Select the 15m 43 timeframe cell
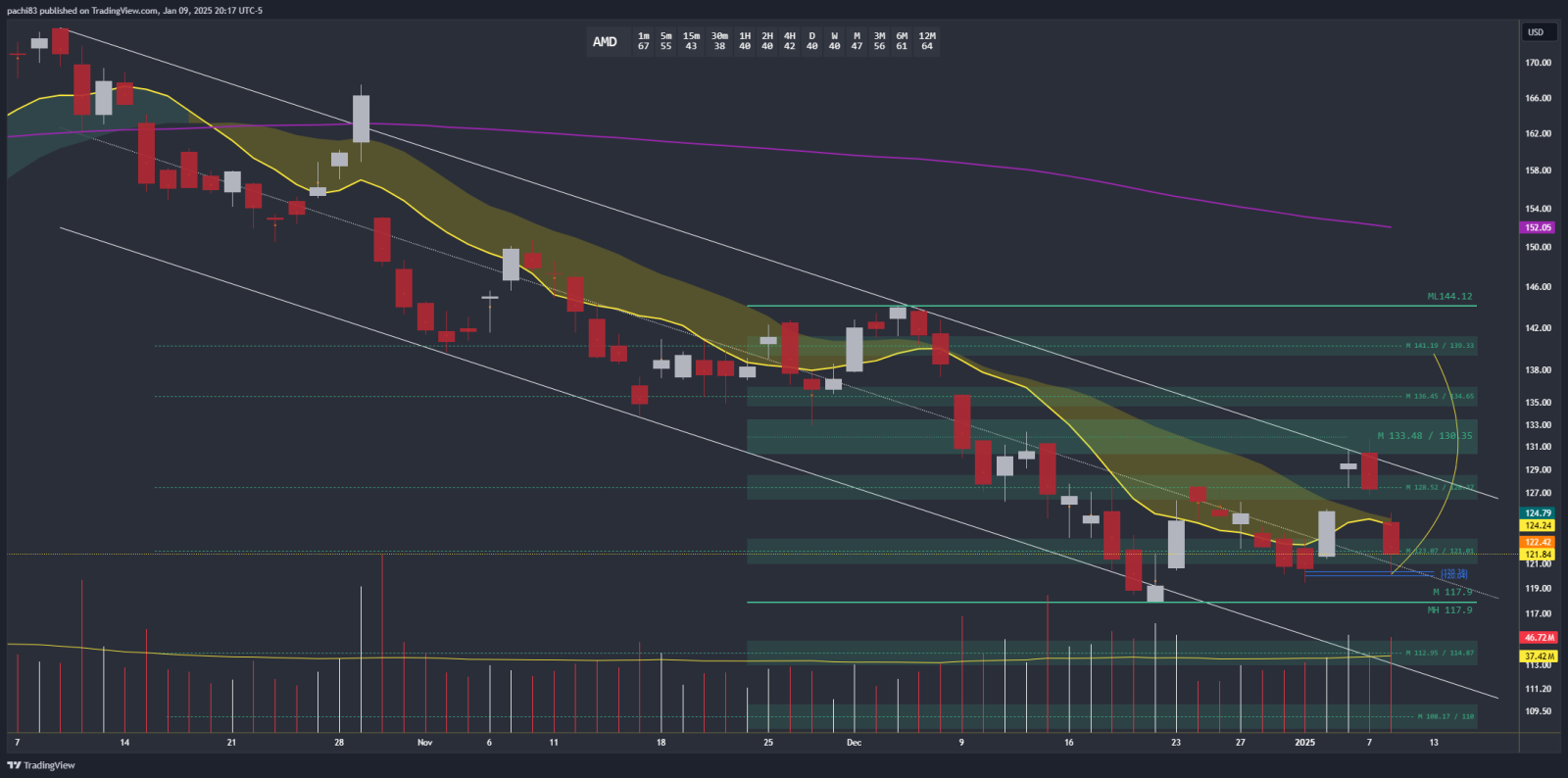Screen dimensions: 1568x778 (x=692, y=41)
